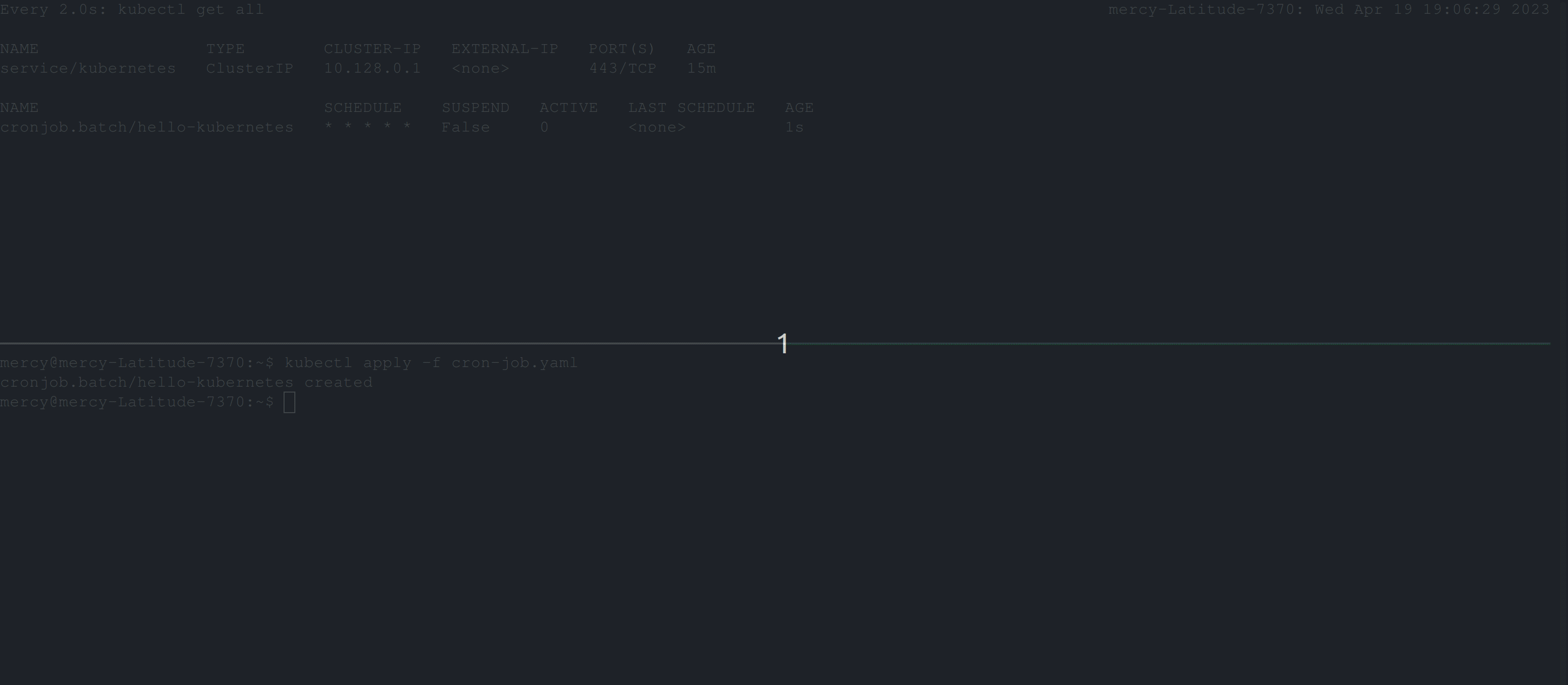Click the 'EXTERNAL-IP' column header
Image resolution: width=1568 pixels, height=685 pixels.
pyautogui.click(x=505, y=49)
